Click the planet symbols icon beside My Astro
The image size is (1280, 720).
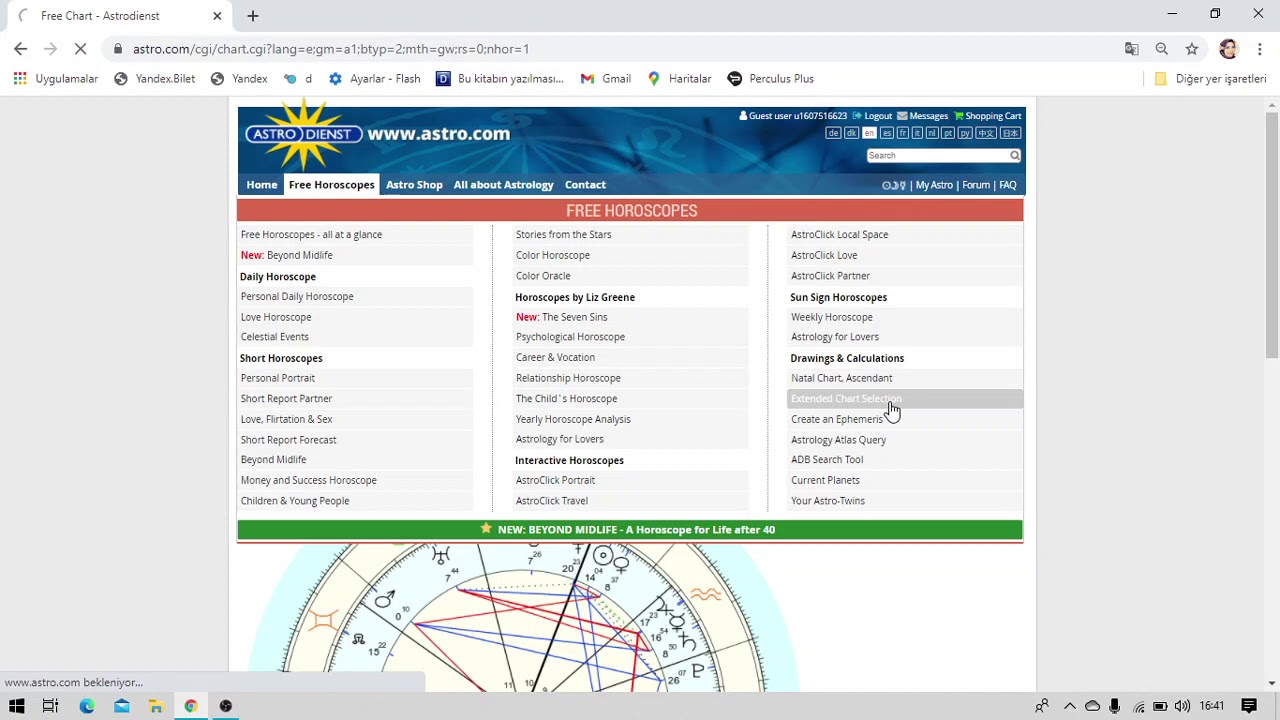893,185
